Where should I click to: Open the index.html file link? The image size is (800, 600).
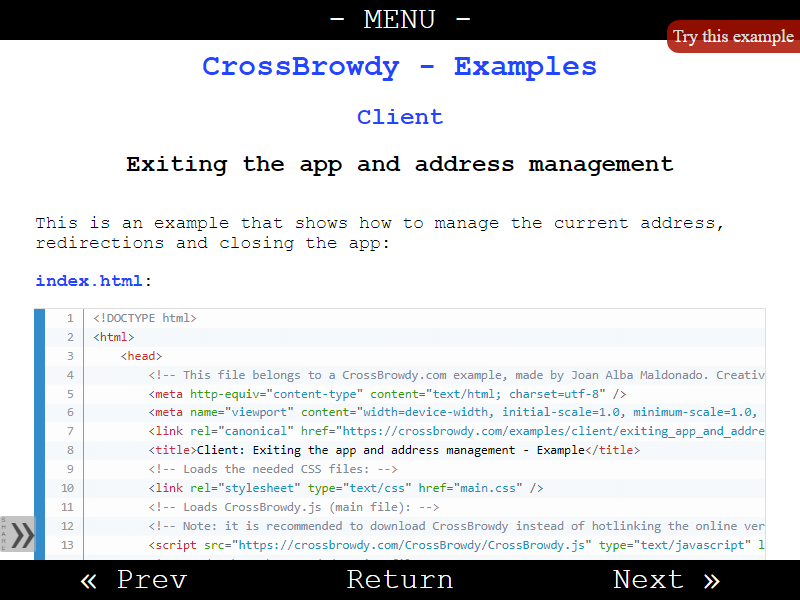tap(89, 281)
